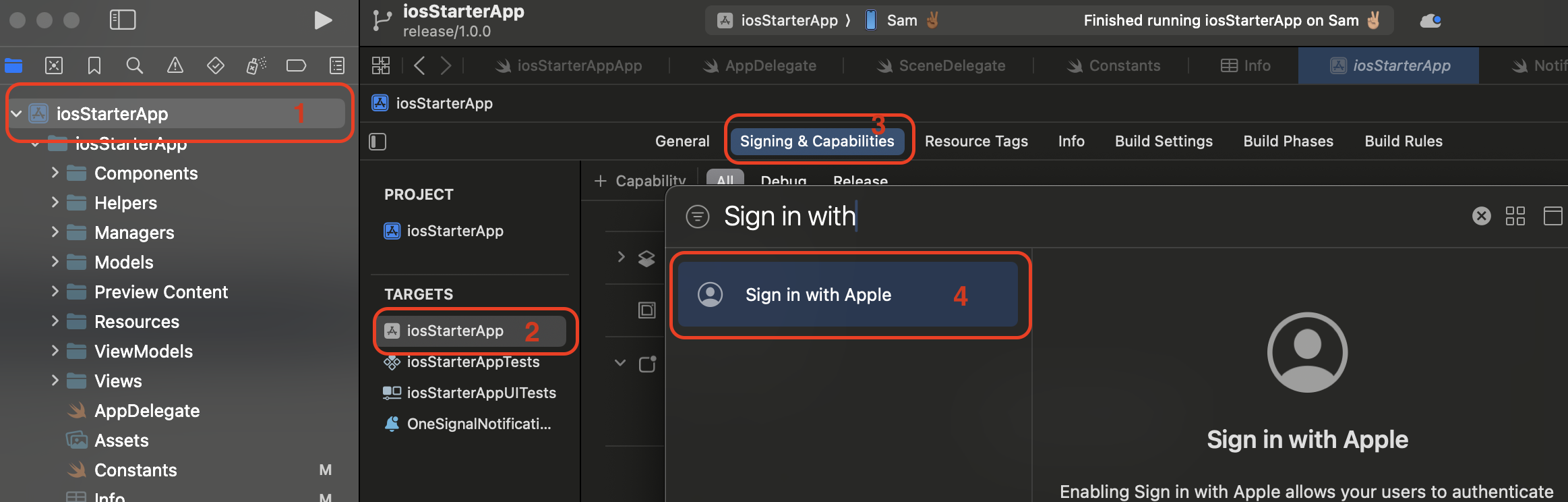Switch to the Constants editor tab
Image resolution: width=1568 pixels, height=502 pixels.
1113,65
